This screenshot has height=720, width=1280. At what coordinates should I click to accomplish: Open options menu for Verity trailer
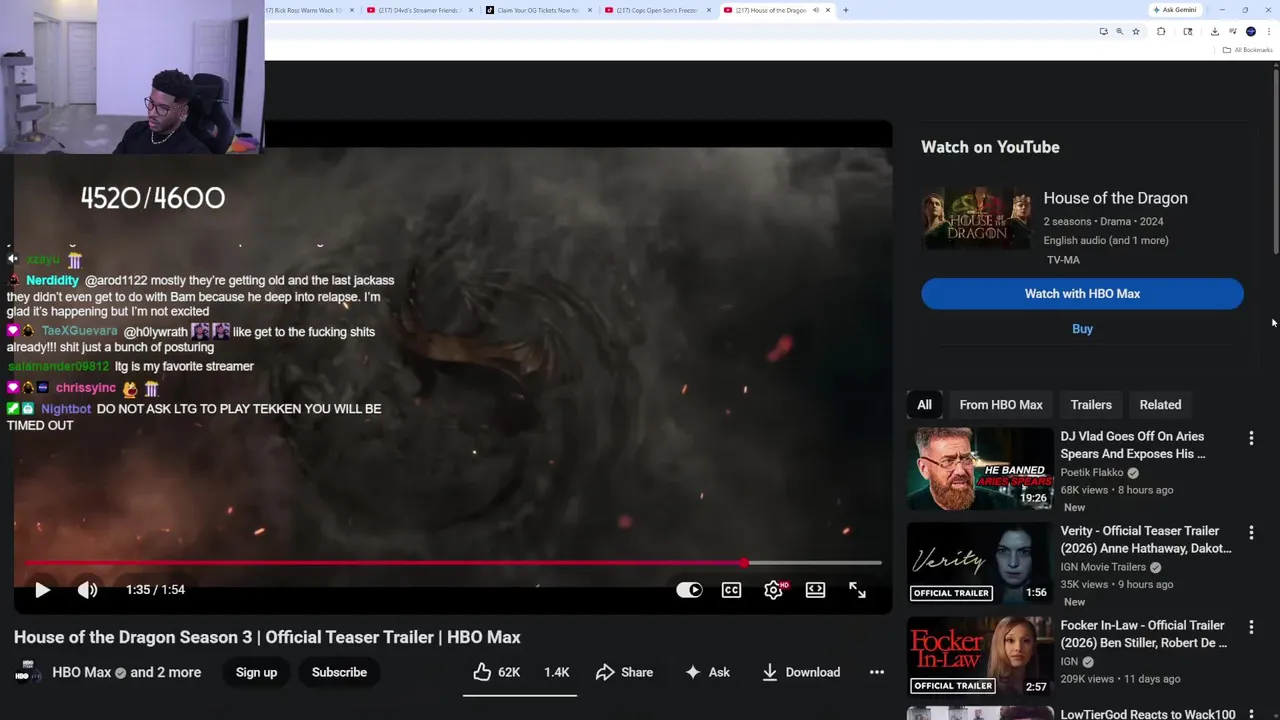pos(1251,533)
